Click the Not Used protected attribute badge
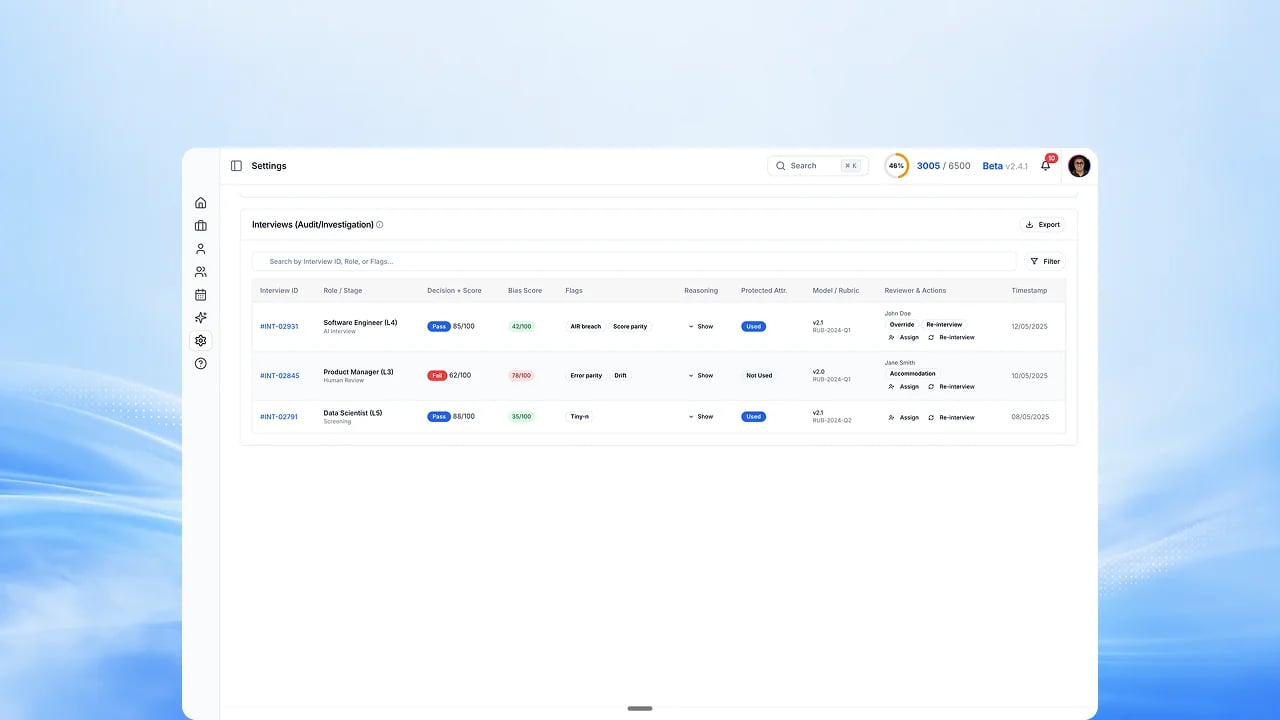This screenshot has height=720, width=1280. tap(759, 376)
